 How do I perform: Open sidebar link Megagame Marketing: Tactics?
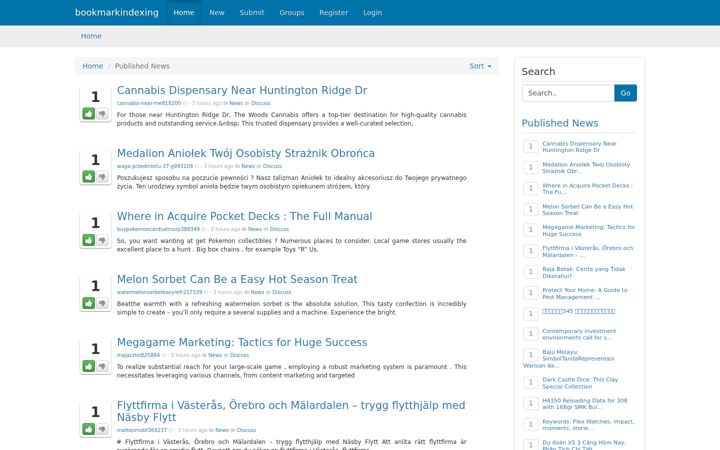(588, 231)
